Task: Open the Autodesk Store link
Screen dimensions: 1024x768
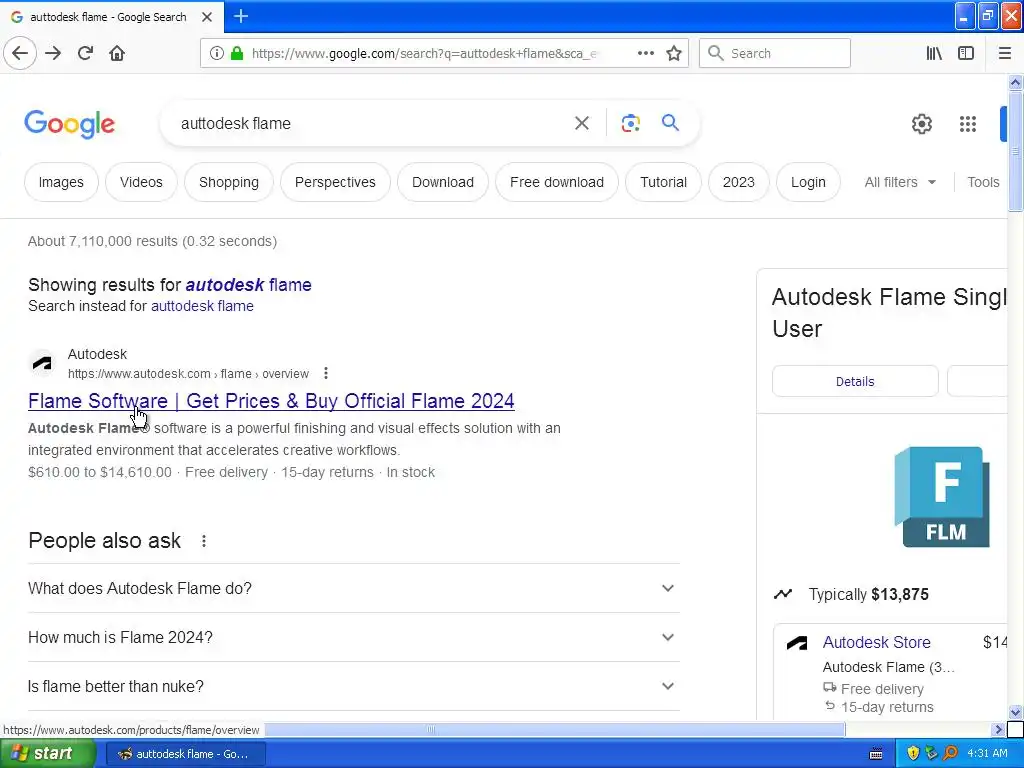Action: coord(876,643)
